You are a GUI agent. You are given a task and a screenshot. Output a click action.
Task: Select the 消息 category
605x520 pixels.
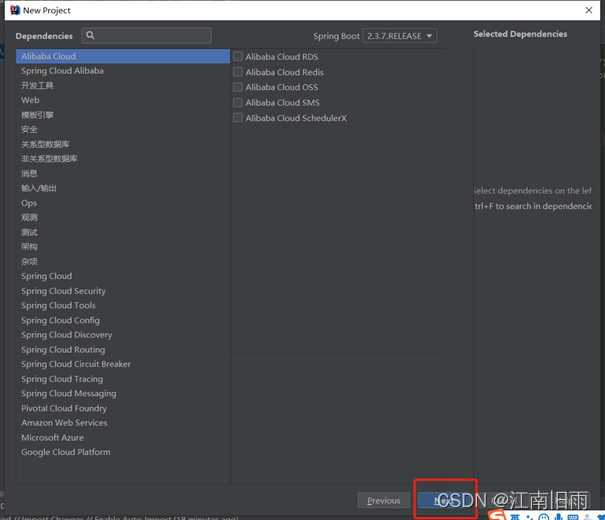(123, 174)
